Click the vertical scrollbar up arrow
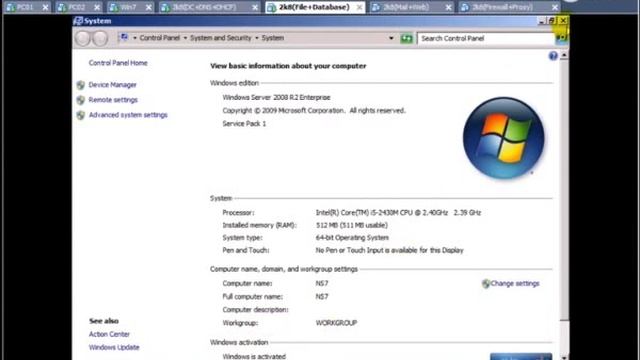The image size is (640, 360). (564, 55)
